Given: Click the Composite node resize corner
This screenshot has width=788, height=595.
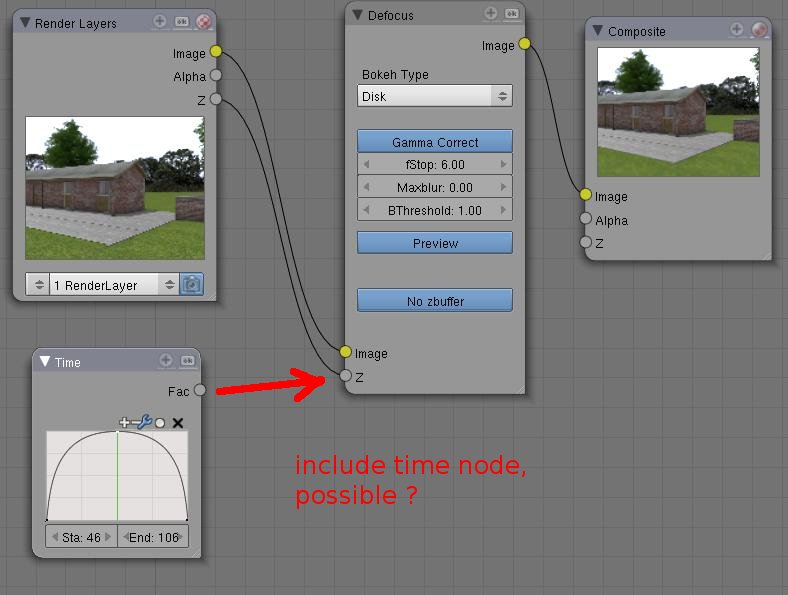Looking at the screenshot, I should pos(766,256).
